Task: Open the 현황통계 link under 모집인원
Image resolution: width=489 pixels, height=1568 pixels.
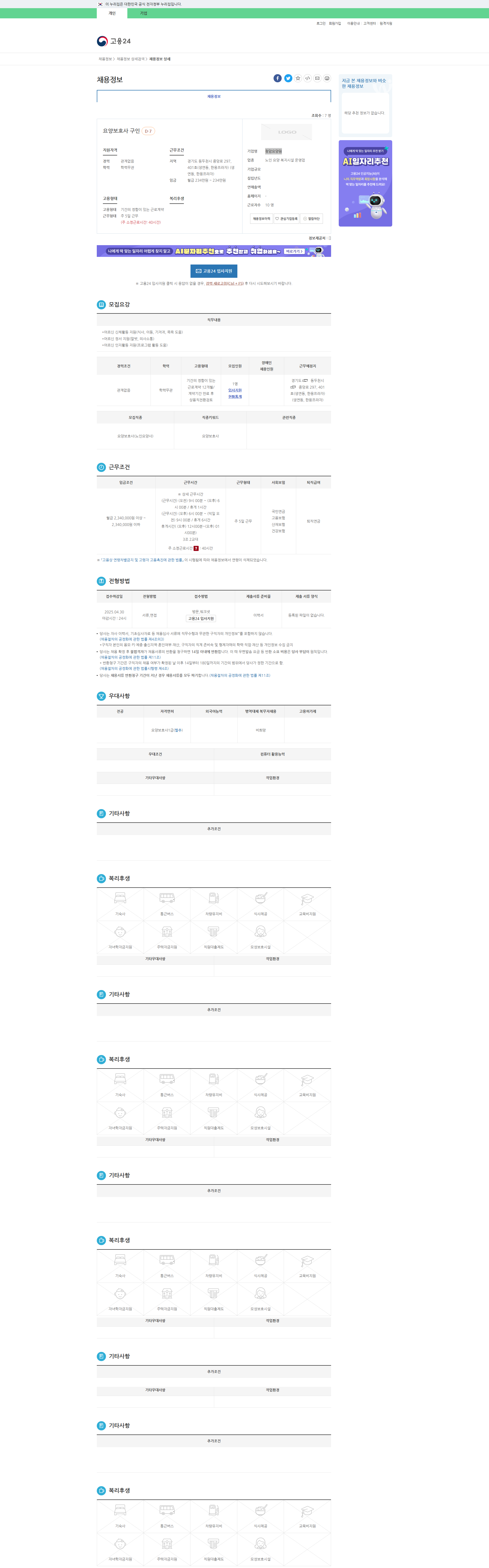Action: [235, 397]
